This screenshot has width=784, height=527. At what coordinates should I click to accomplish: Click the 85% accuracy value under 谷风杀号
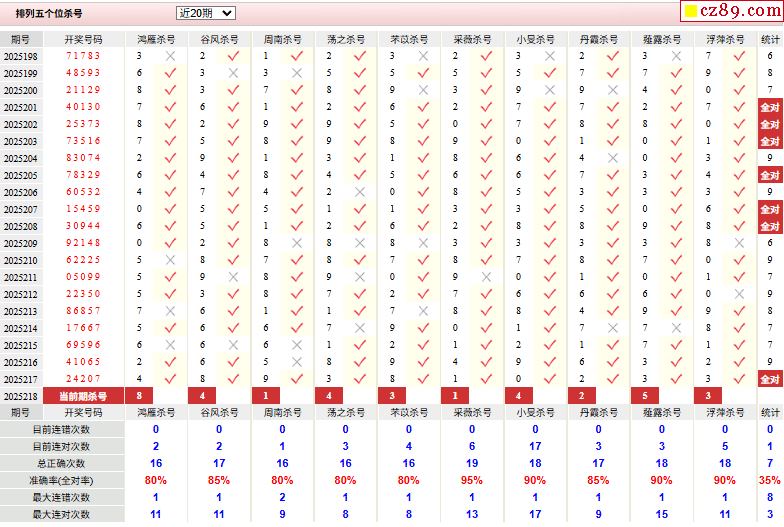click(219, 480)
